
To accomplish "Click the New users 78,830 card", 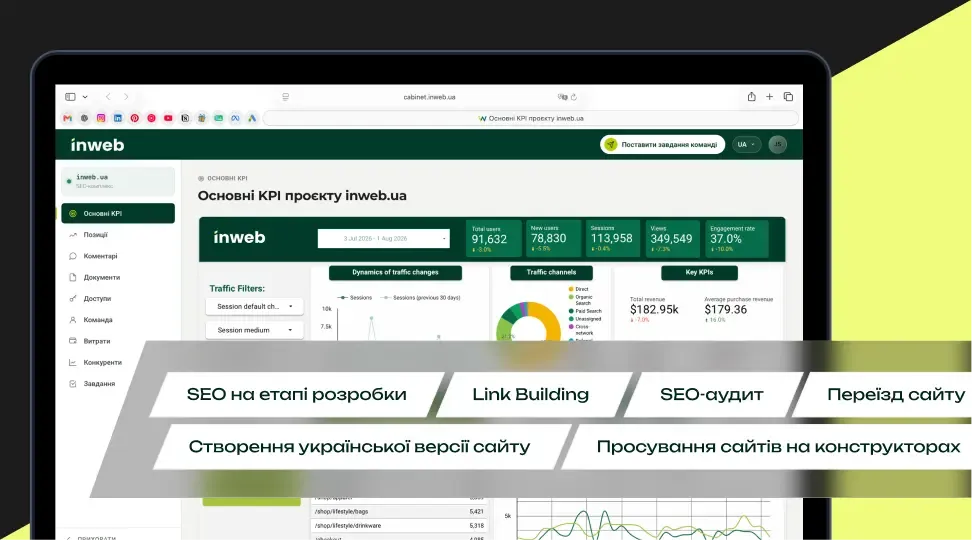I will coord(554,239).
